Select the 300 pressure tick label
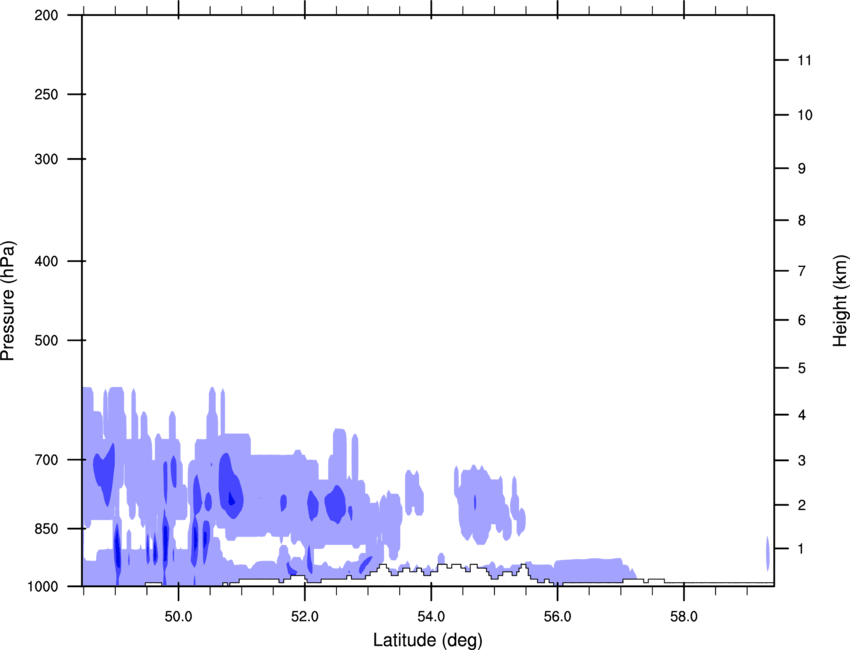Screen dimensions: 850x650 (x=46, y=159)
